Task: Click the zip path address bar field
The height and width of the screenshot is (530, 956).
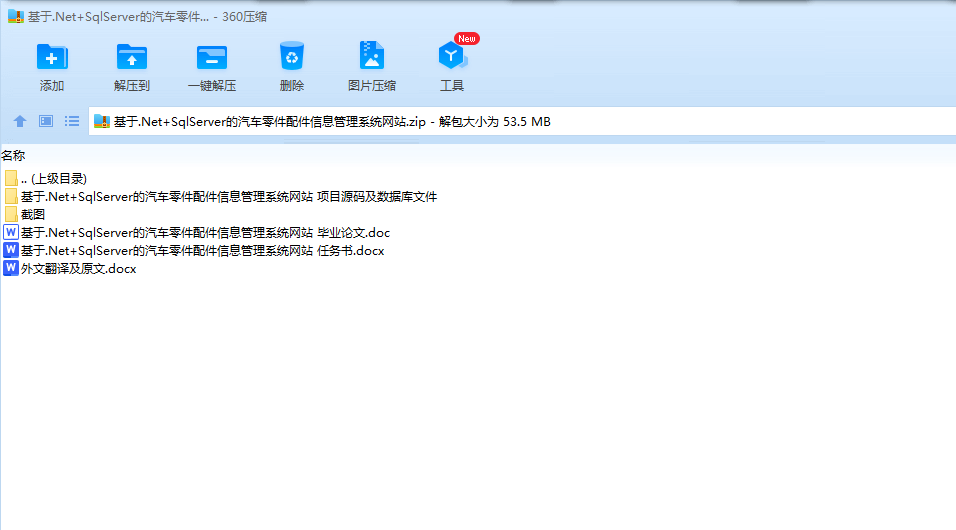Action: pyautogui.click(x=522, y=121)
